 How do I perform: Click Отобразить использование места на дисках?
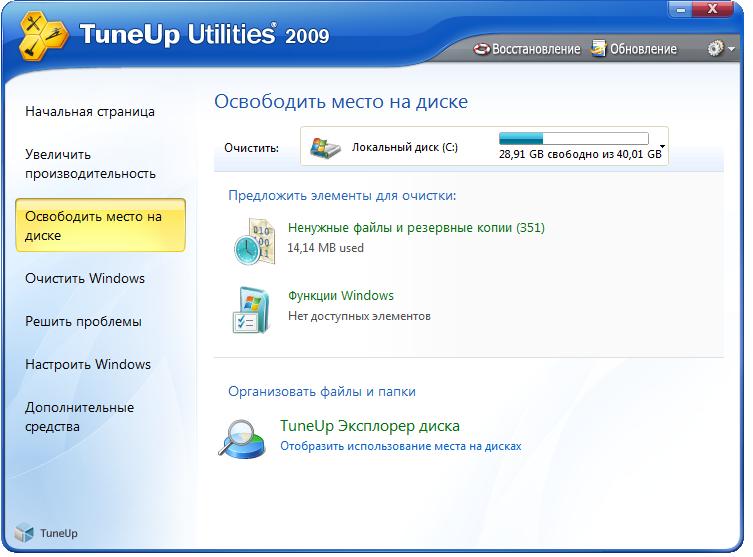(401, 446)
